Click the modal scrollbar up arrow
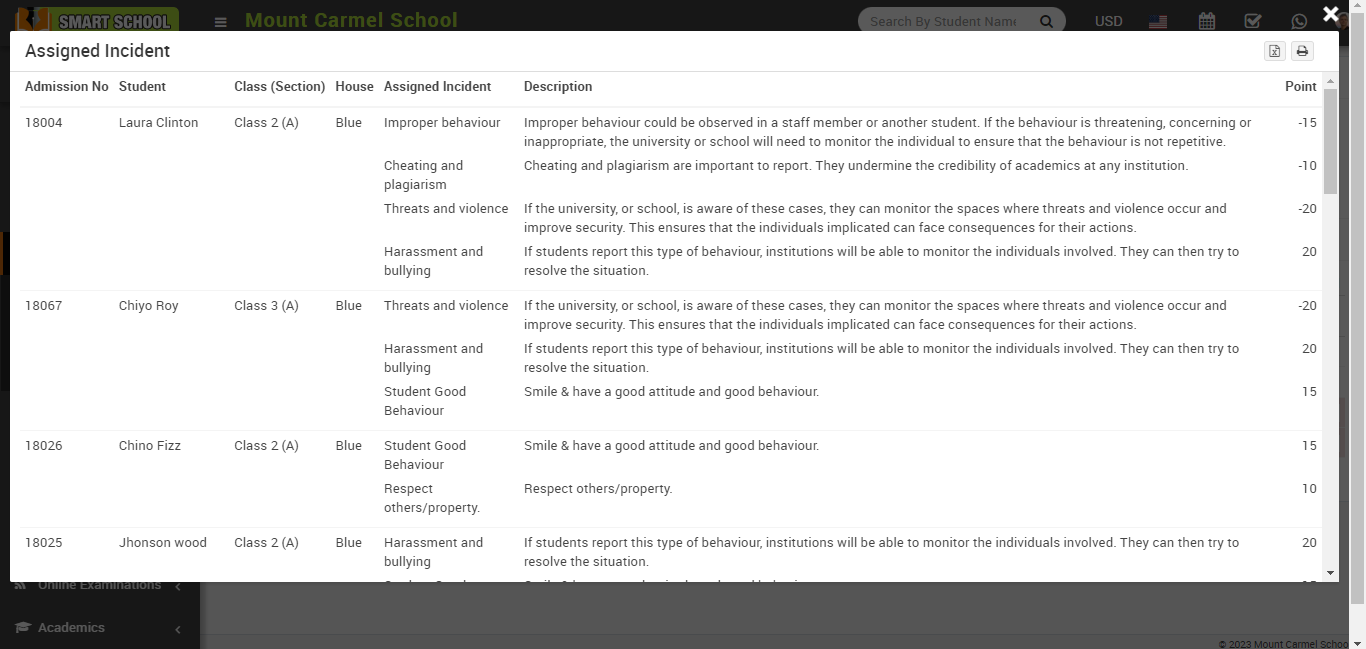The width and height of the screenshot is (1366, 649). coord(1330,80)
